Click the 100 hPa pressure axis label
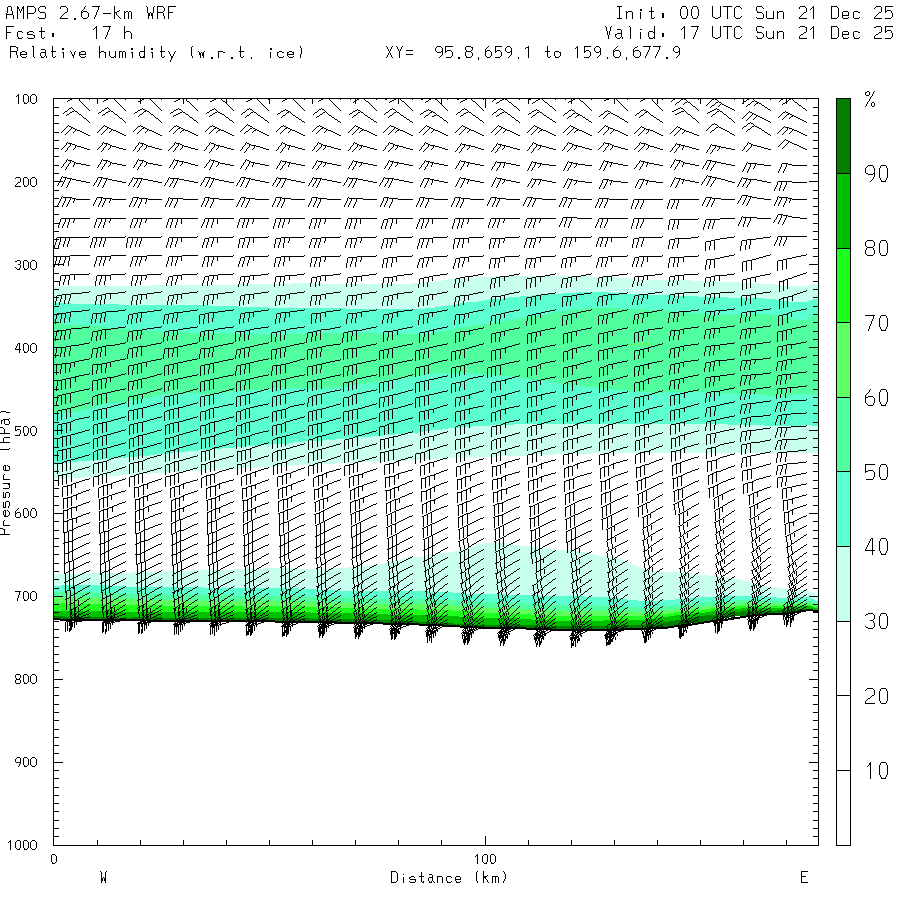 pyautogui.click(x=26, y=99)
